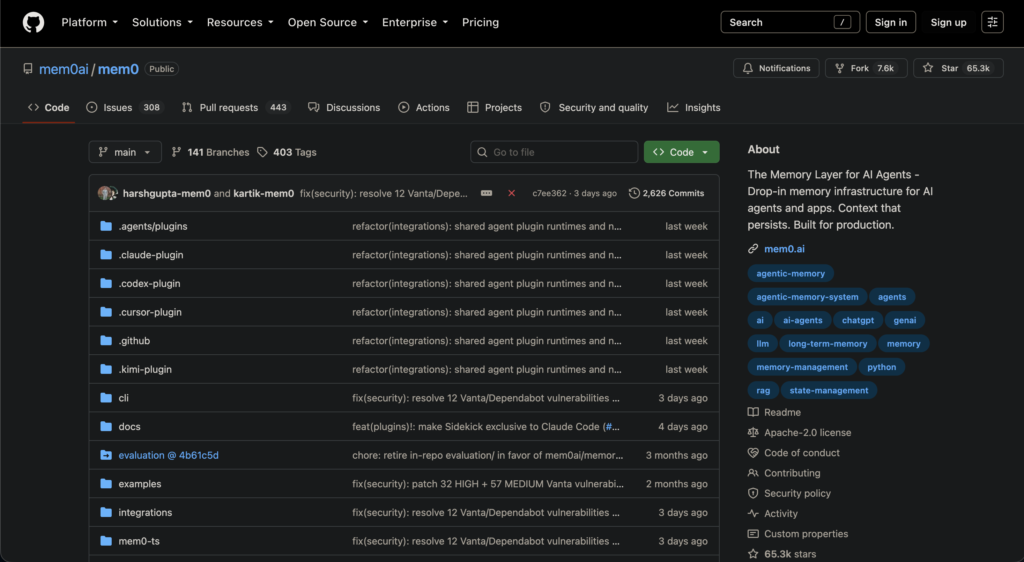Image resolution: width=1024 pixels, height=562 pixels.
Task: Expand commit message ellipsis icon
Action: point(487,193)
